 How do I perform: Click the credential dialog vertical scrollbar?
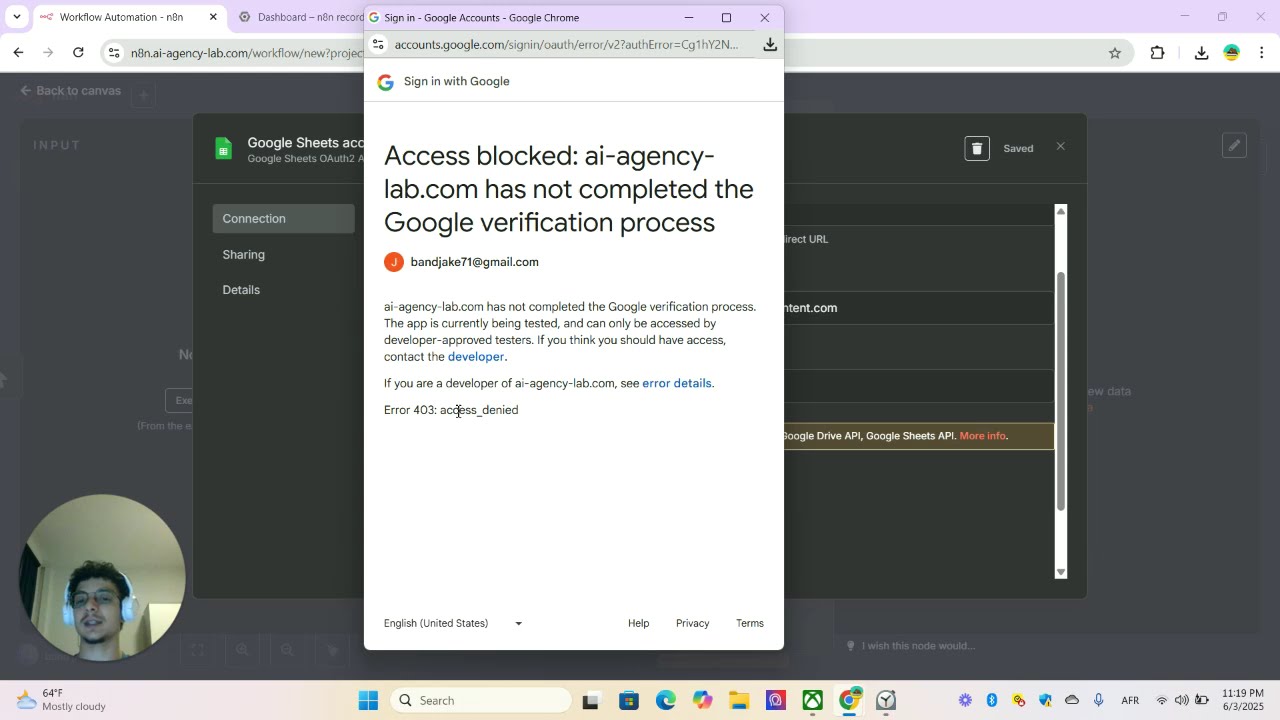(1061, 390)
